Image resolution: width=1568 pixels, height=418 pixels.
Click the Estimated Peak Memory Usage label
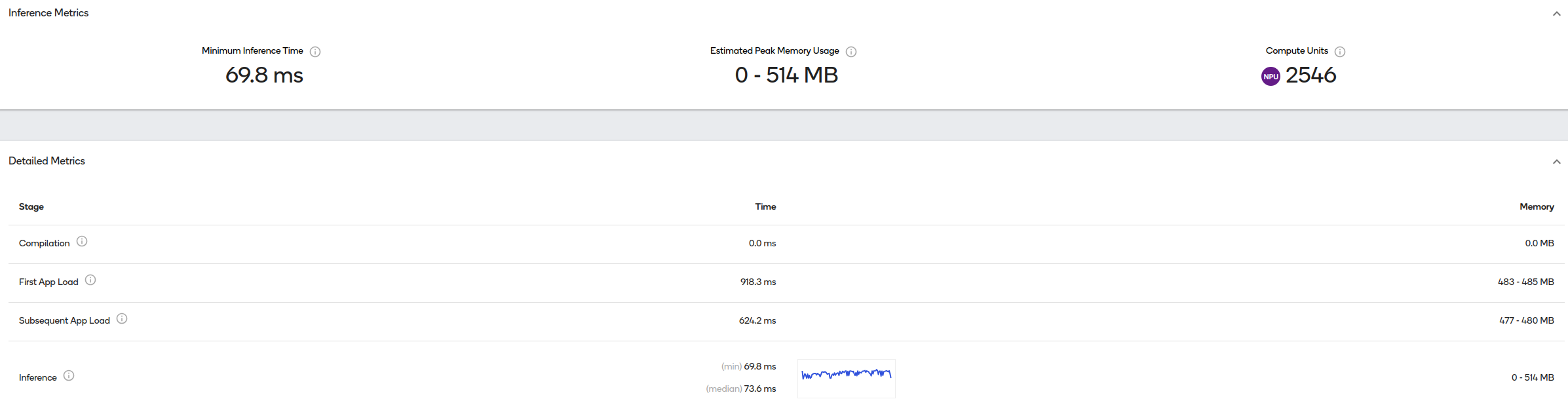coord(774,50)
